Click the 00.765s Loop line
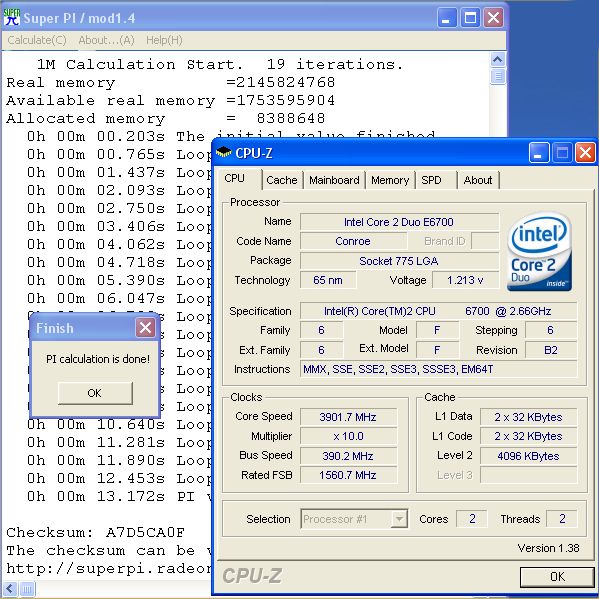 120,154
